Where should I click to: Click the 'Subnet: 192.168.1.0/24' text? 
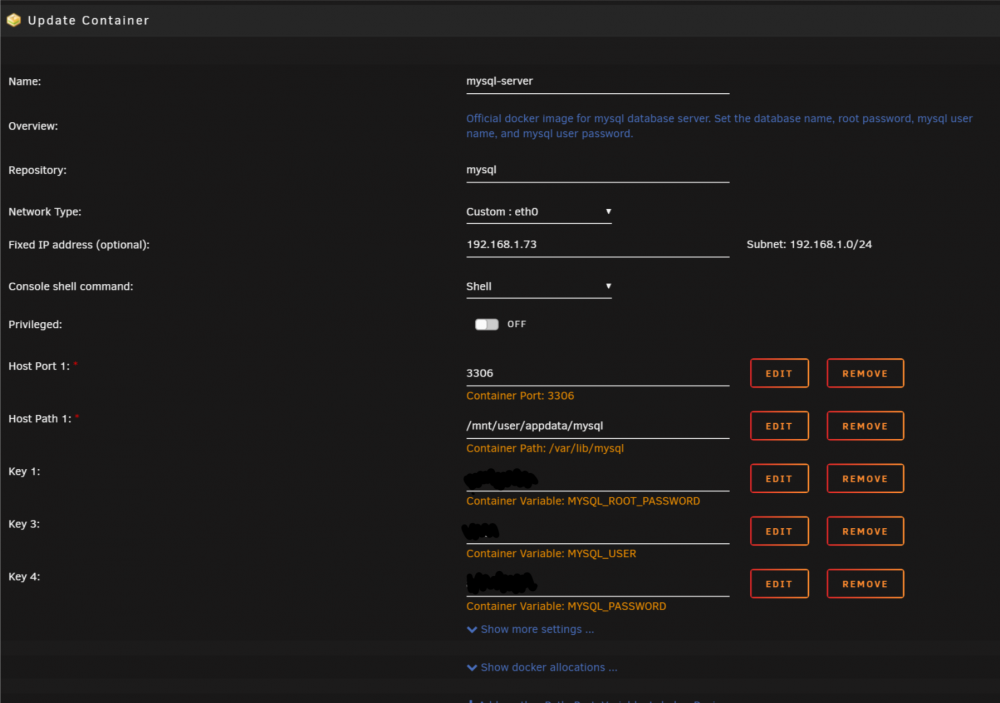[x=809, y=244]
